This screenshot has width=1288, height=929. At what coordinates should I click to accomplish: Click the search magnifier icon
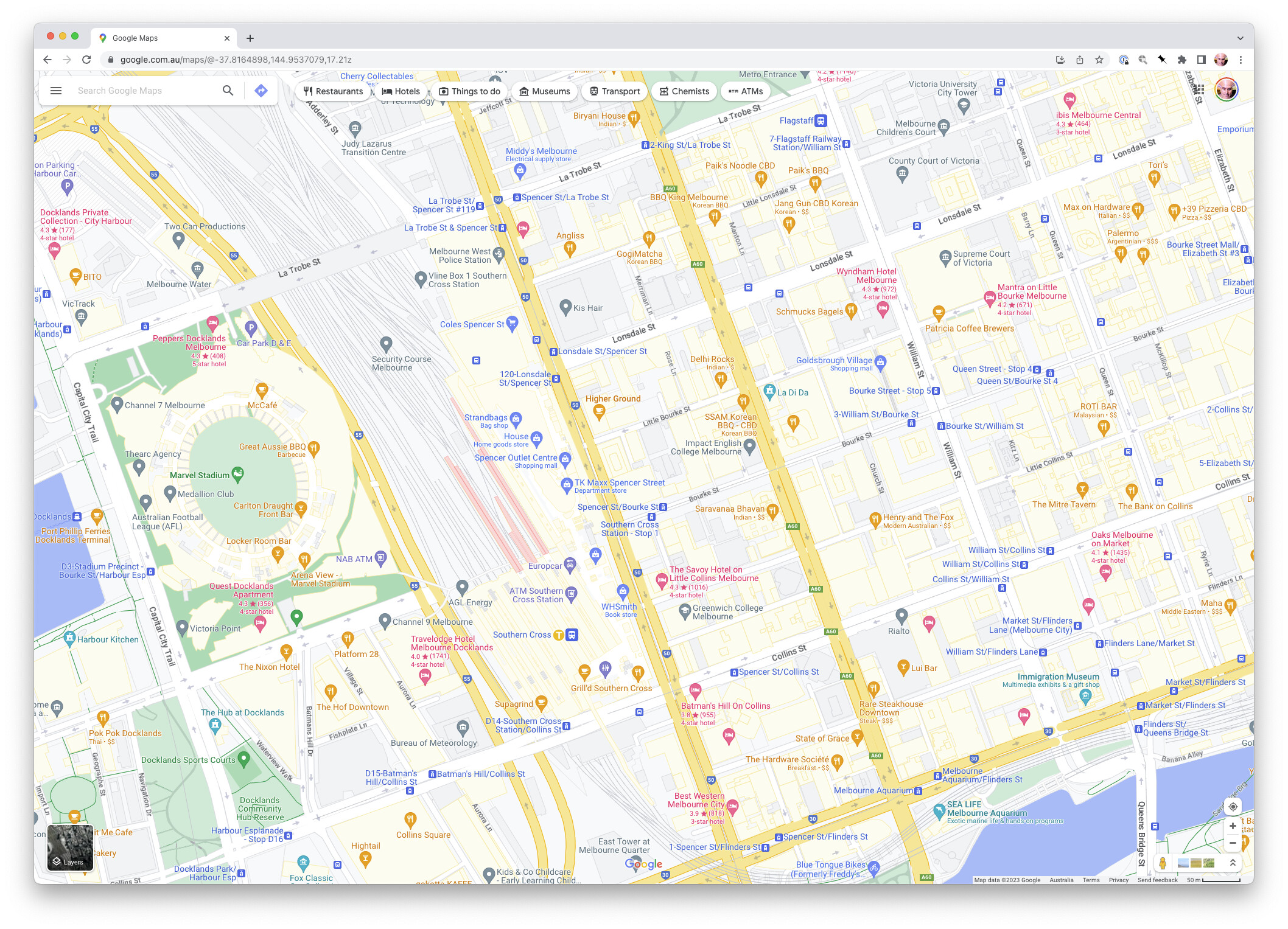point(228,91)
